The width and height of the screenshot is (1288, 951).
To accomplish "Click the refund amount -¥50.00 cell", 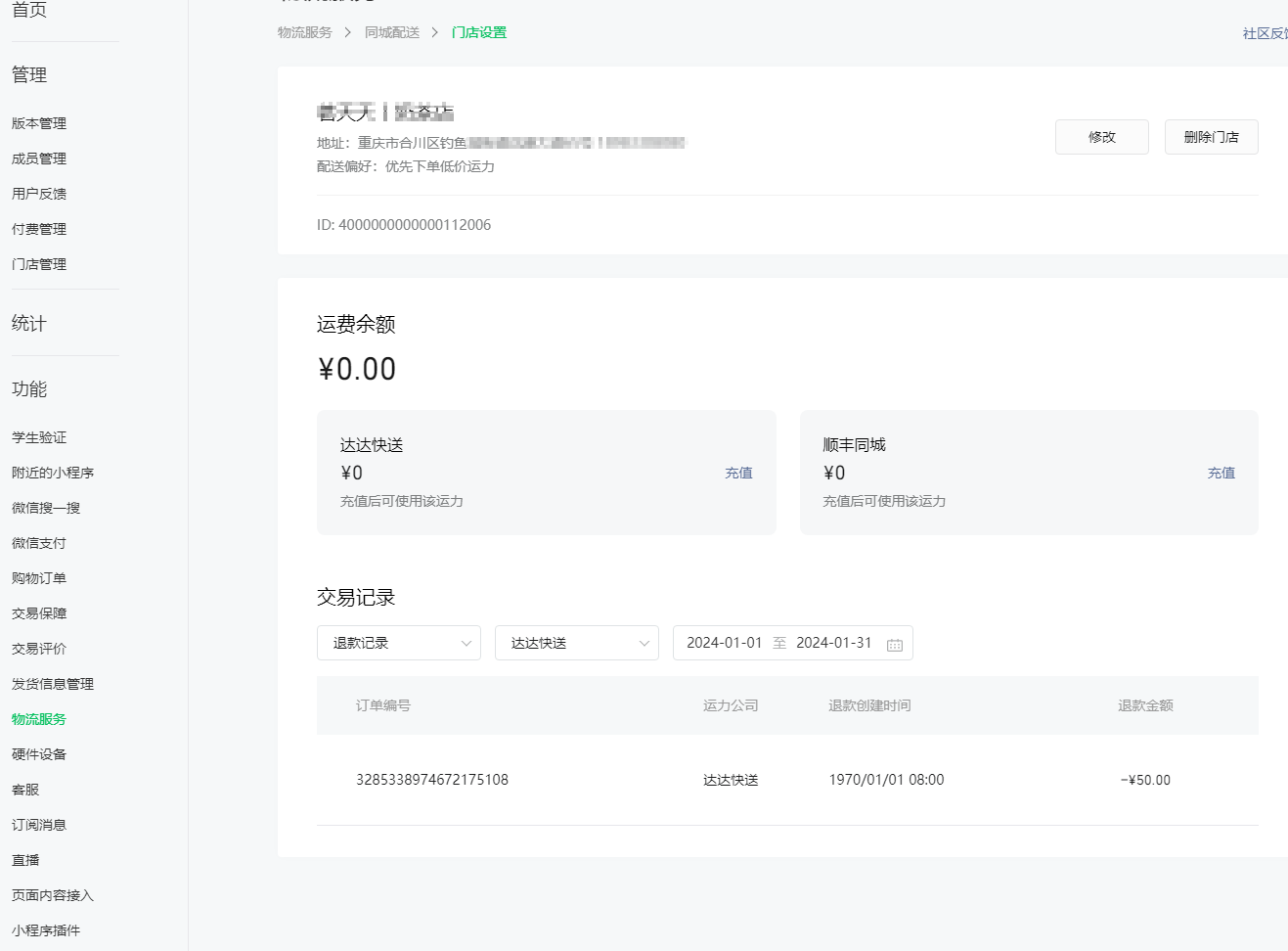I will coord(1145,780).
